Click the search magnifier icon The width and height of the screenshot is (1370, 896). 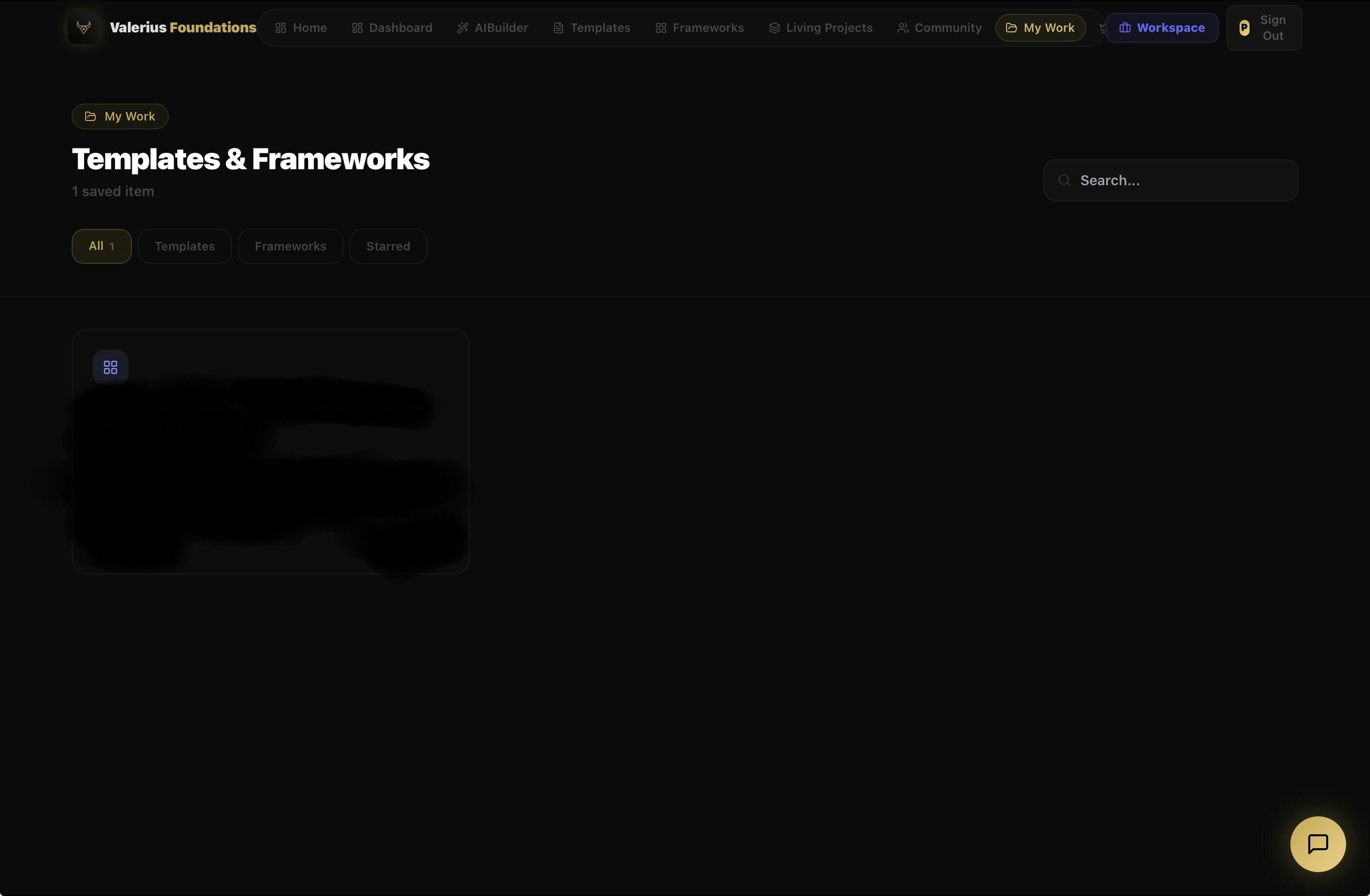tap(1064, 181)
